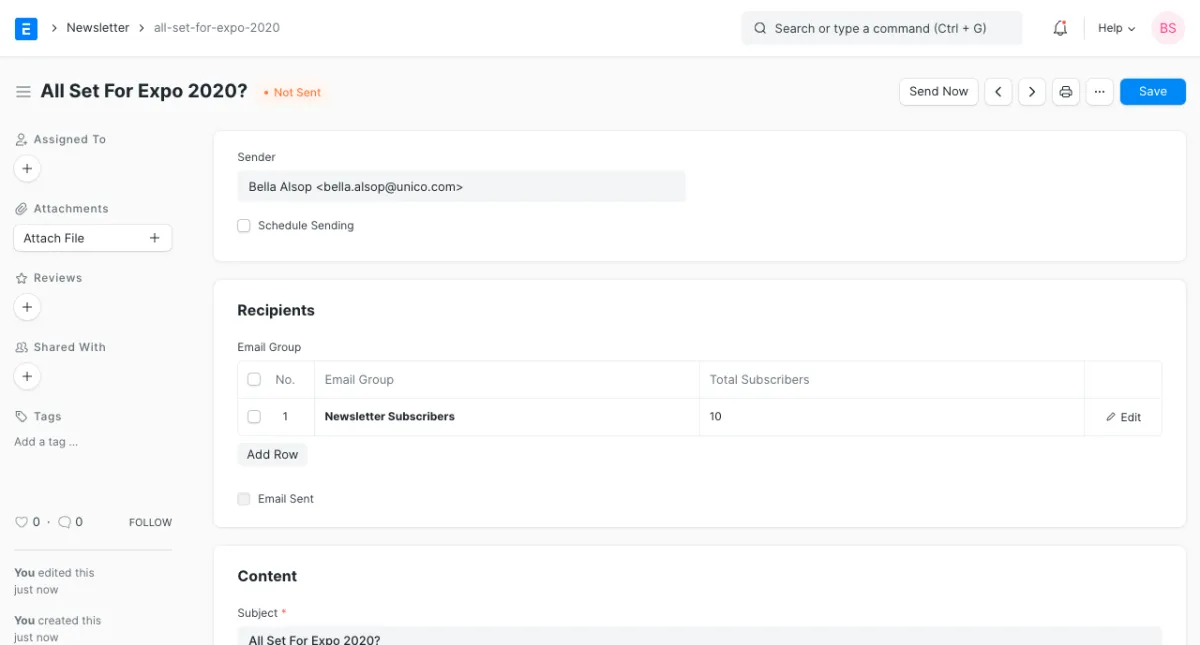
Task: Share document under Shared With
Action: tap(27, 377)
